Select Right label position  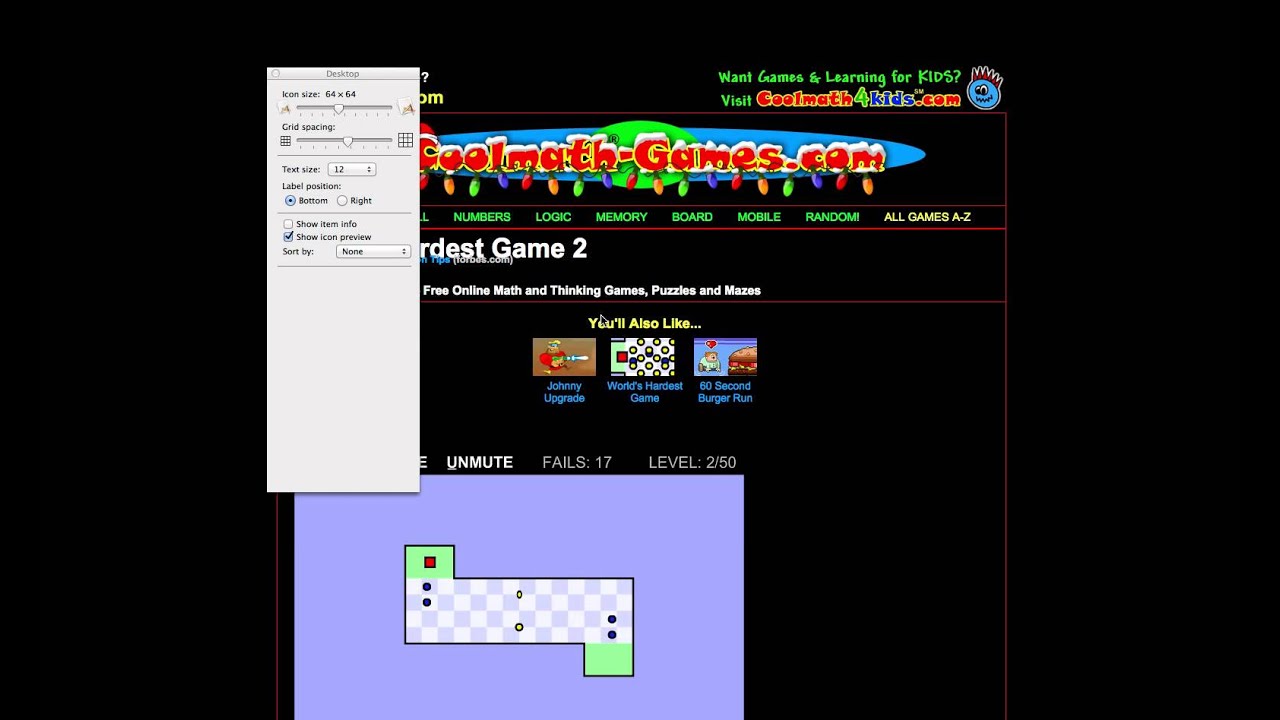click(x=342, y=201)
